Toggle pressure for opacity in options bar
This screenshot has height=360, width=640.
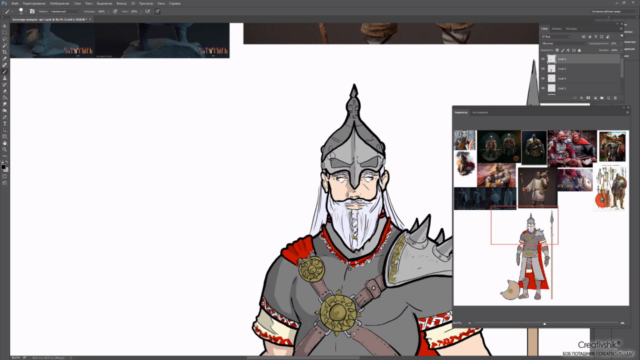coord(115,11)
